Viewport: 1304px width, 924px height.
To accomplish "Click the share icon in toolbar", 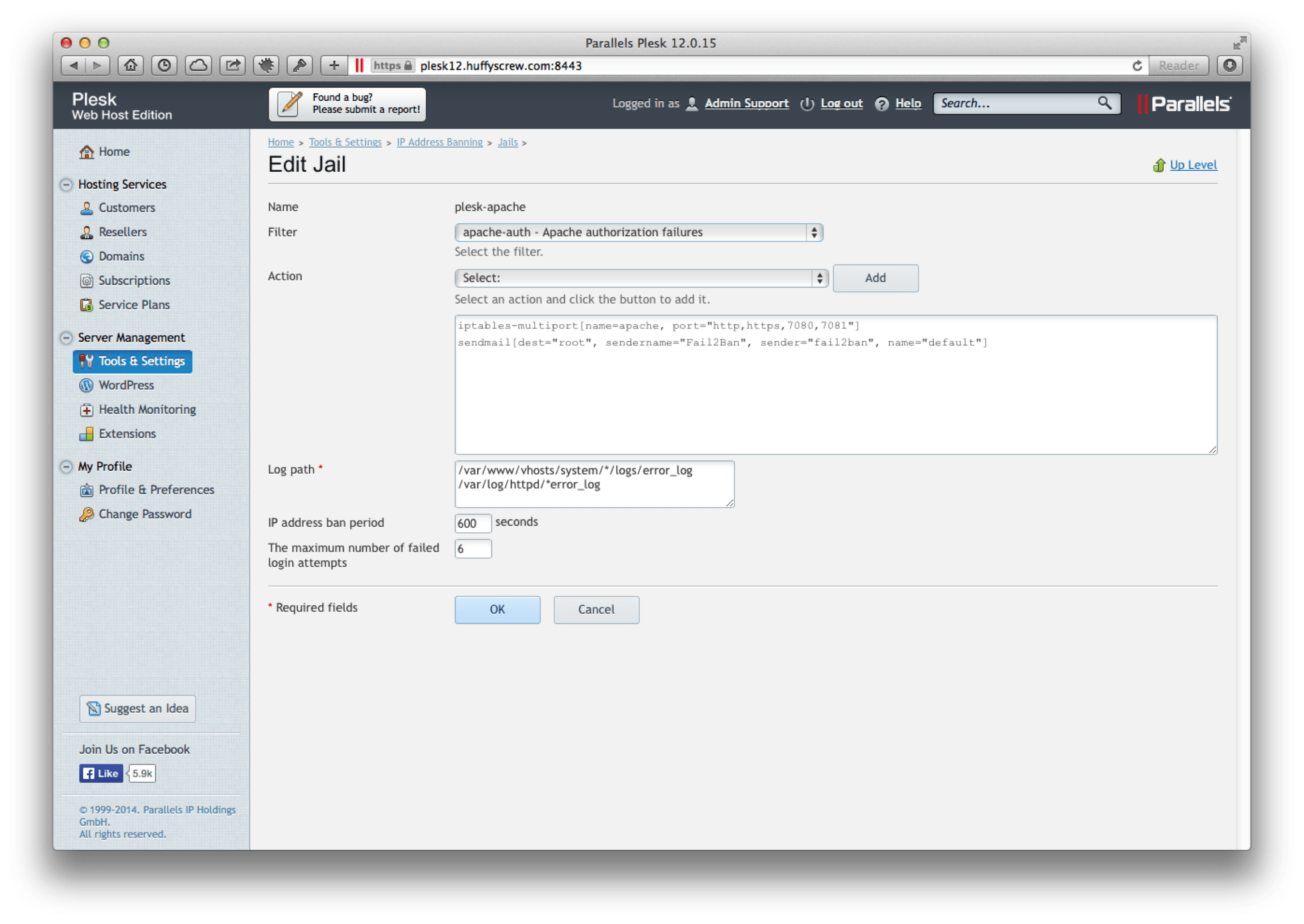I will [232, 65].
